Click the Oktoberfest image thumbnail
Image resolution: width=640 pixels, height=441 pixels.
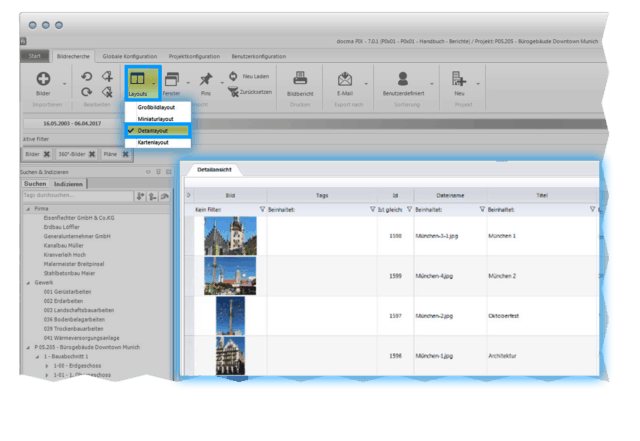point(231,316)
